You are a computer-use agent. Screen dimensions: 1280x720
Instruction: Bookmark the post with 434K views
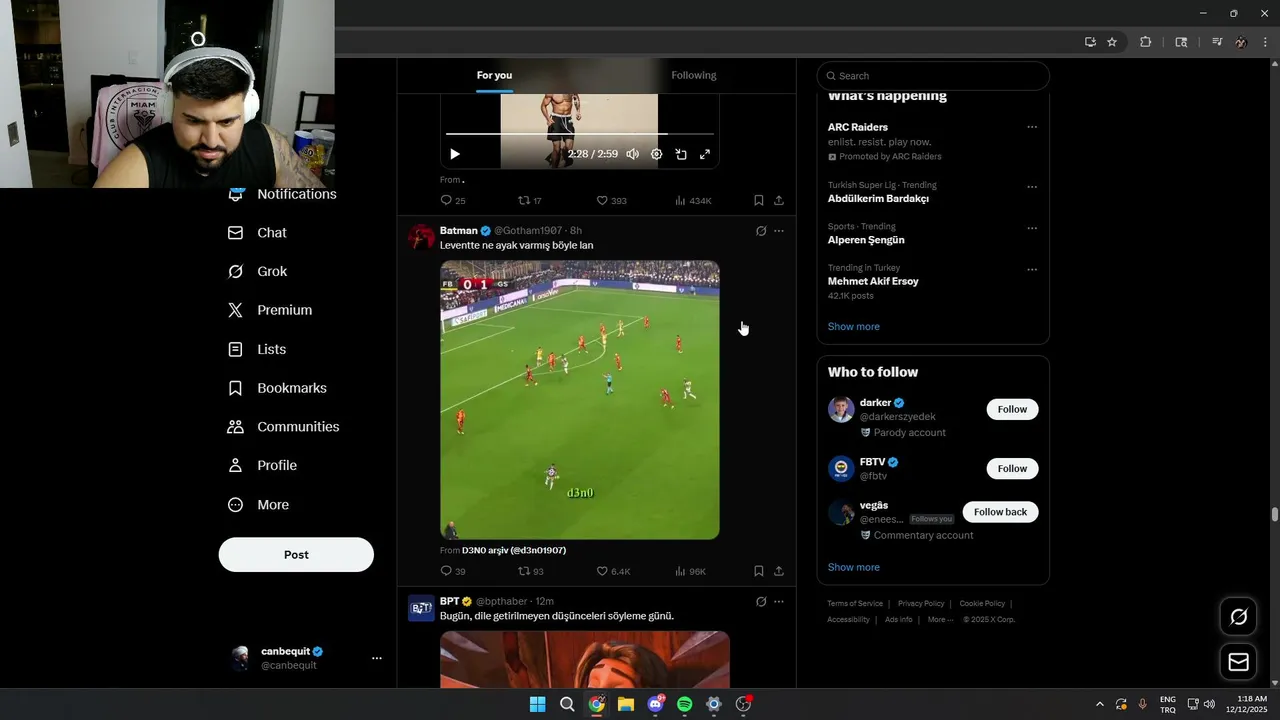coord(759,201)
